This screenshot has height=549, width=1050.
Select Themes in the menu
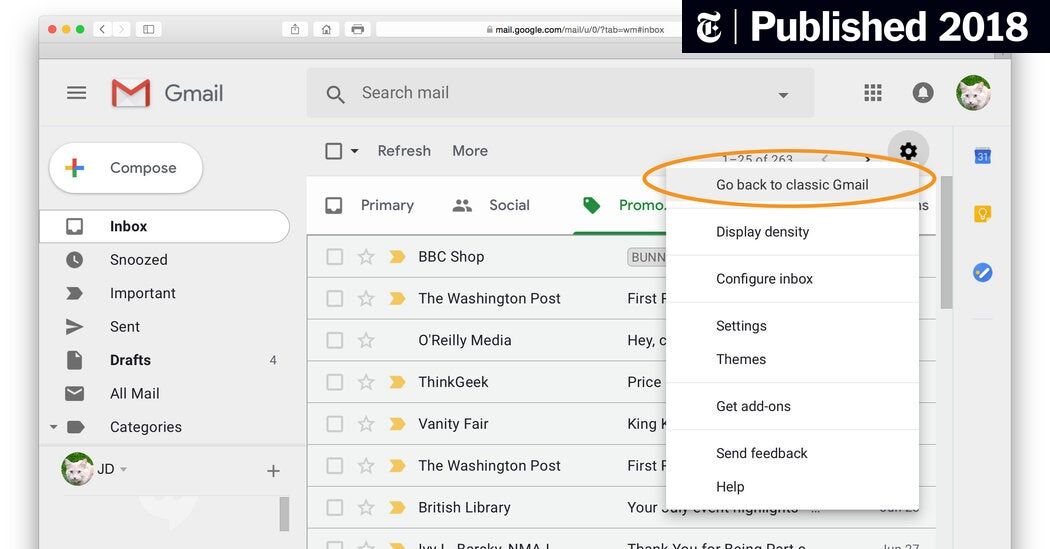tap(792, 359)
